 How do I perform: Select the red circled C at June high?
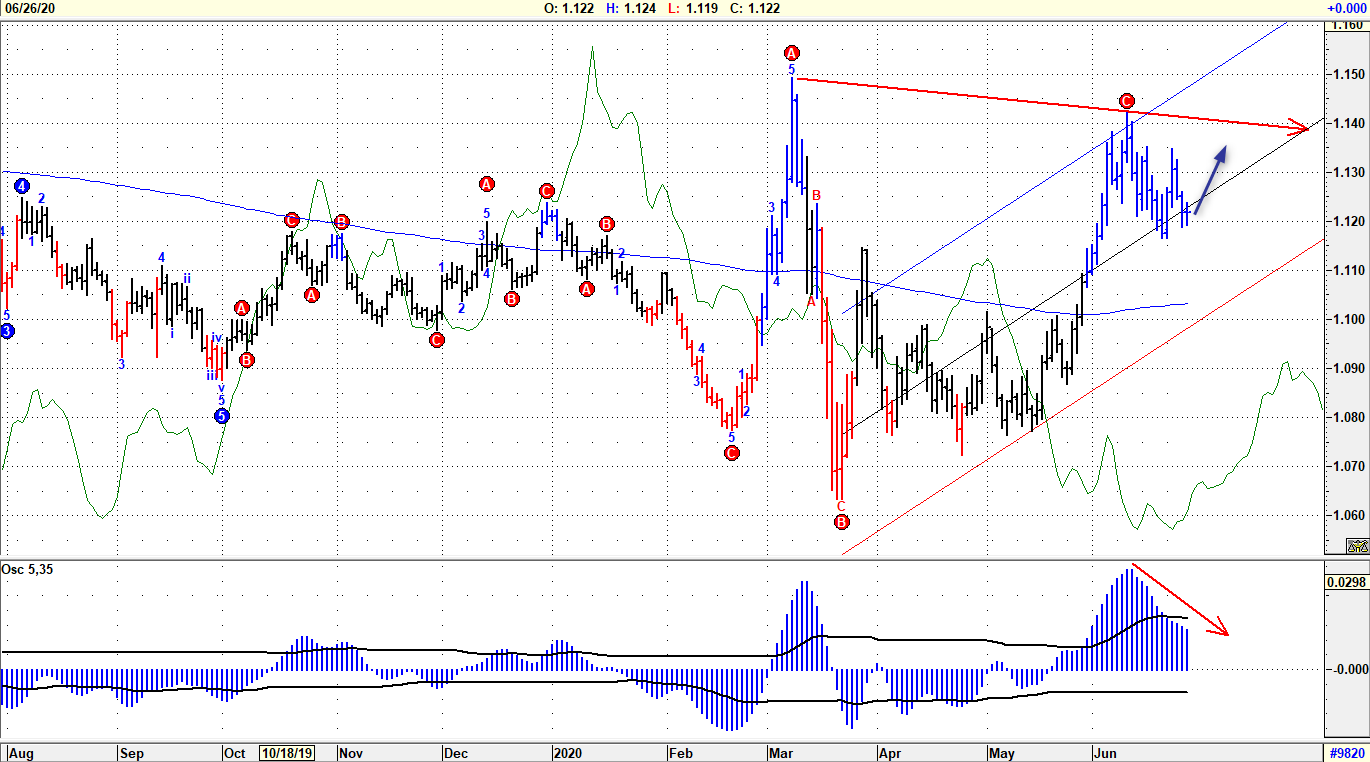coord(1127,101)
